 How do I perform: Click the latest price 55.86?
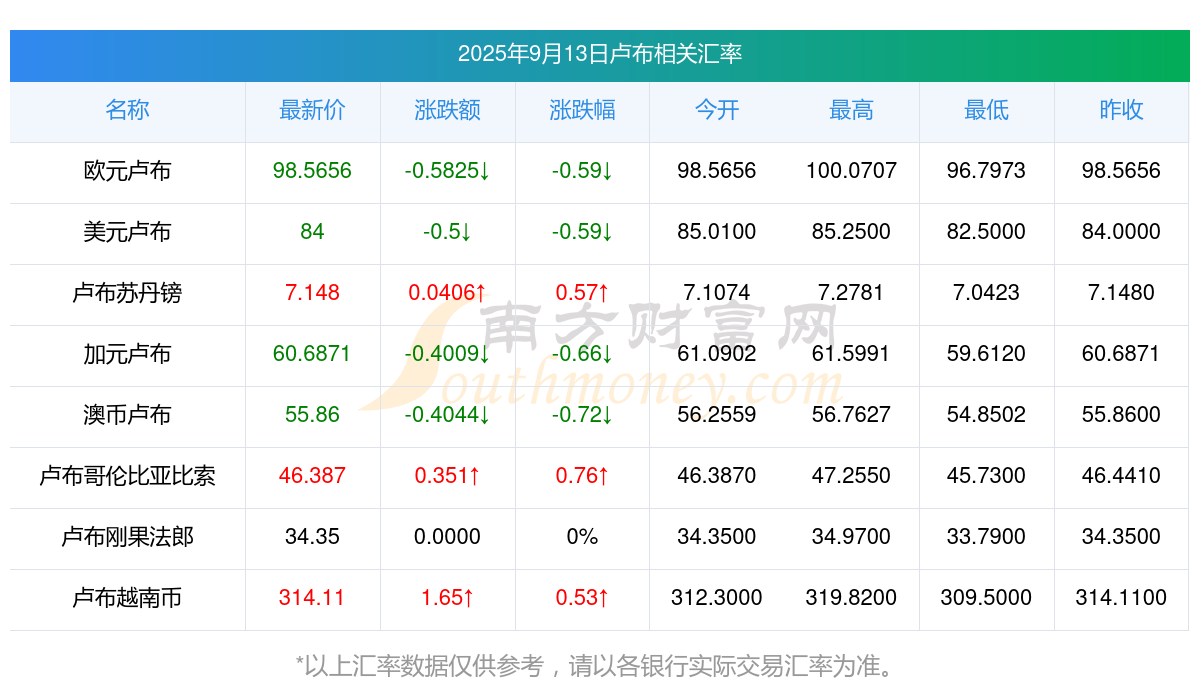pyautogui.click(x=312, y=415)
